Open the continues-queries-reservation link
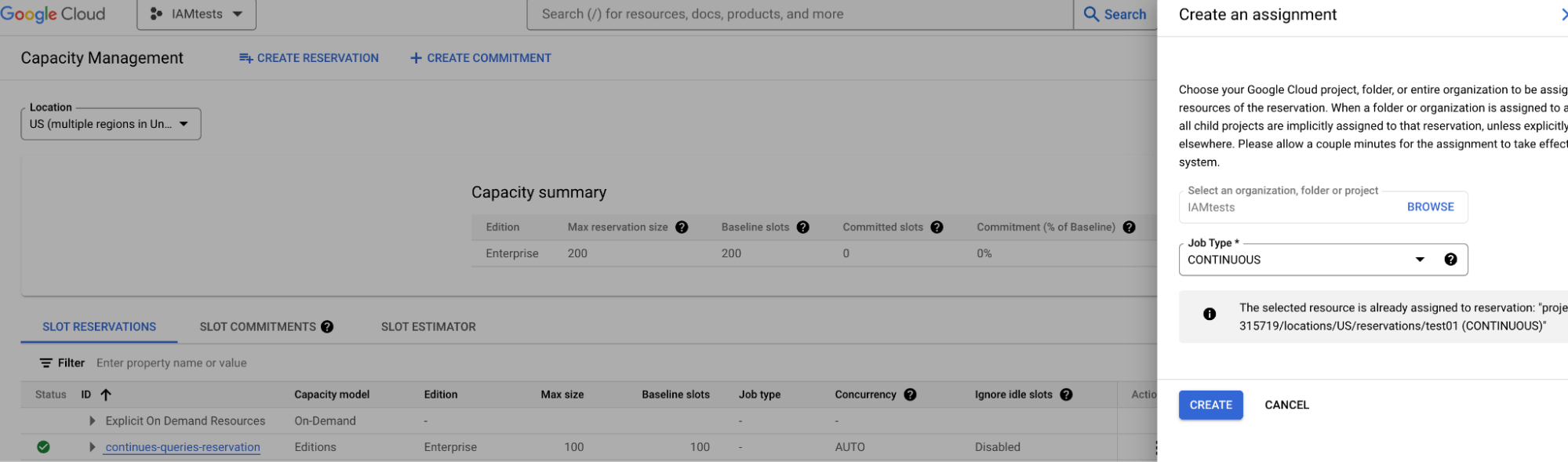The image size is (1568, 462). pos(183,447)
